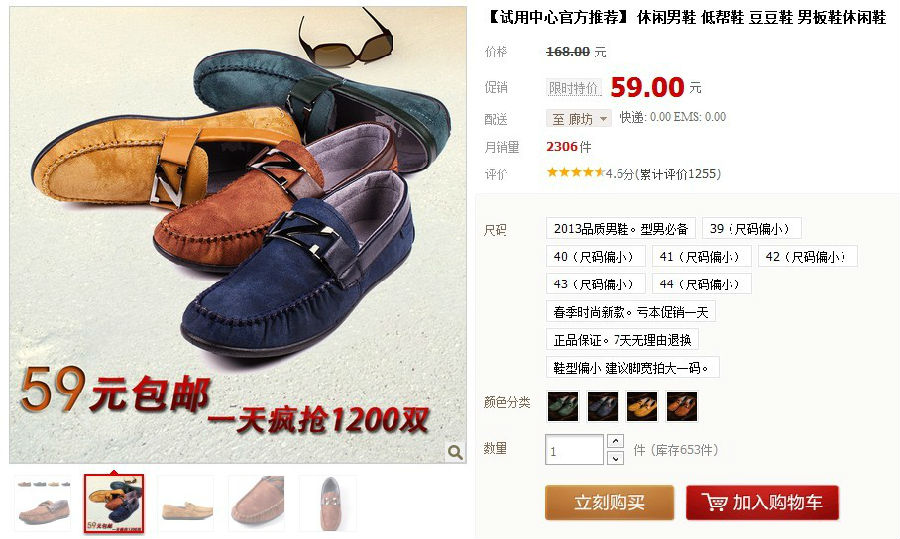The height and width of the screenshot is (539, 900).
Task: Click the 立刻购买 buy now button
Action: coord(609,503)
